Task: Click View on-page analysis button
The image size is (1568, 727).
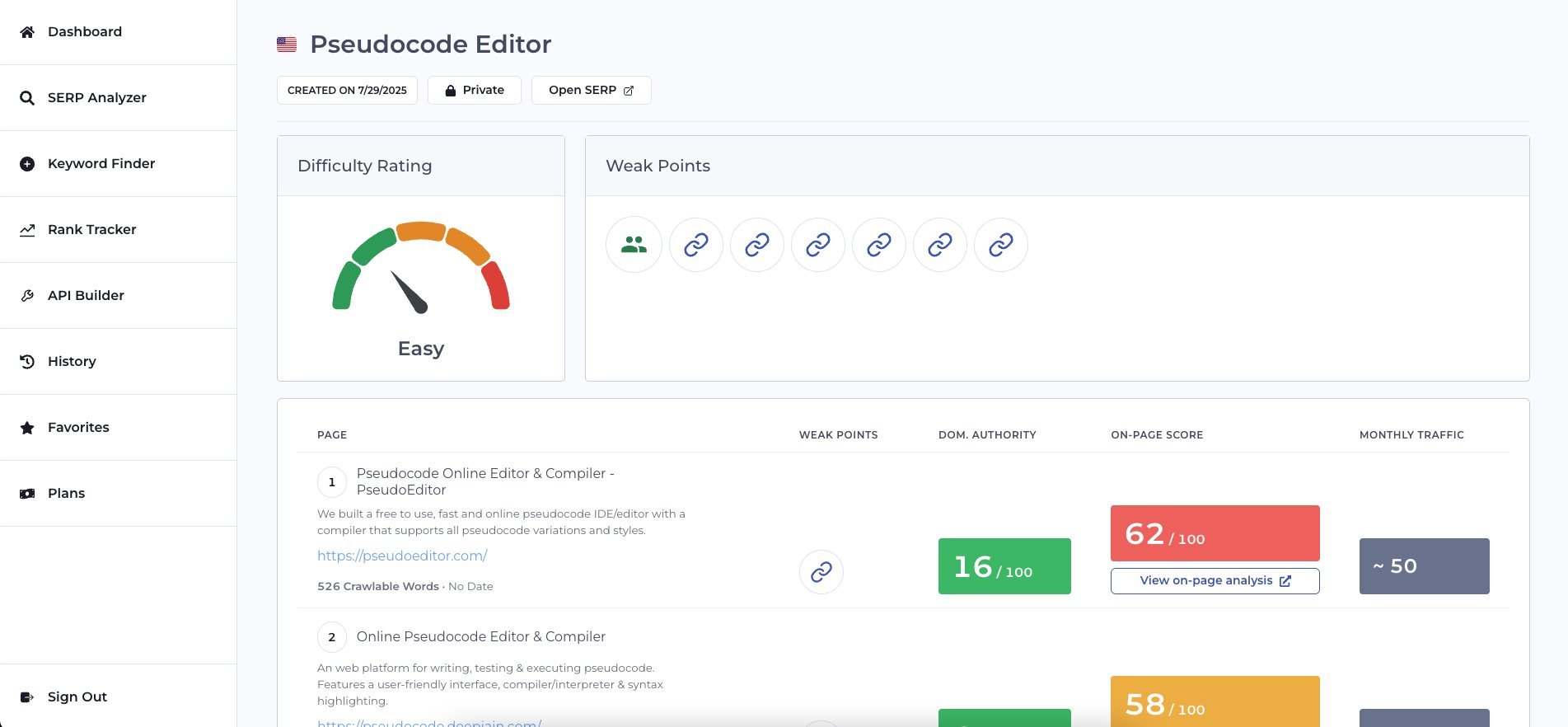Action: (x=1215, y=581)
